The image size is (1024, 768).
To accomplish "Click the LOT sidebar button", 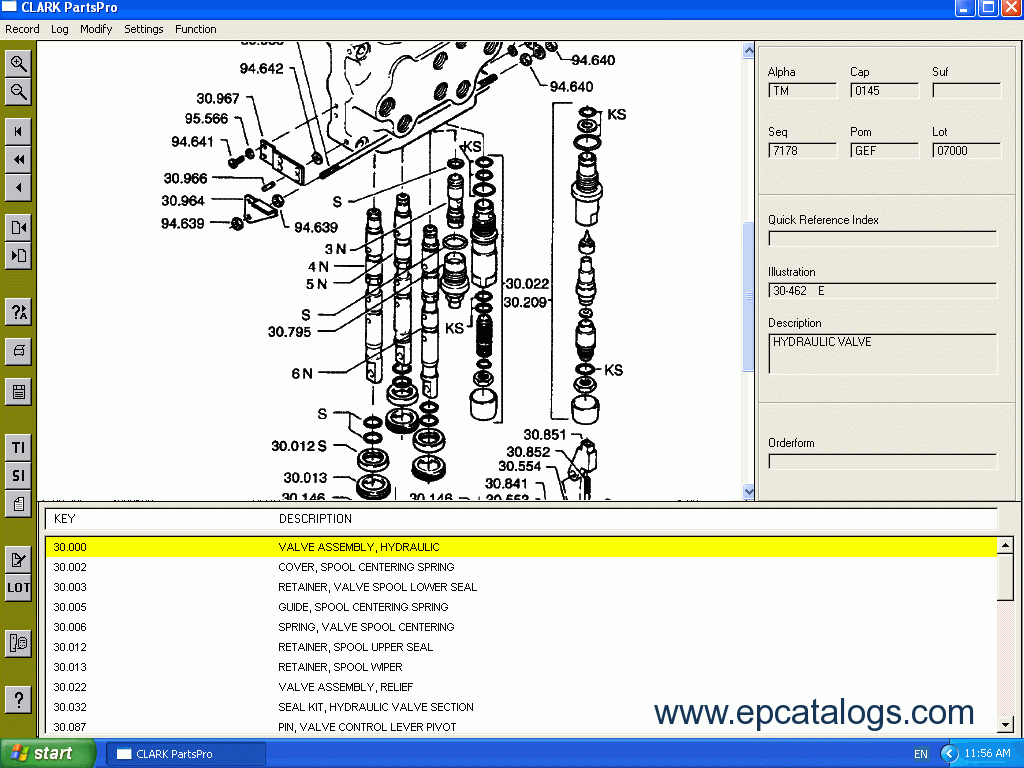I will tap(18, 588).
